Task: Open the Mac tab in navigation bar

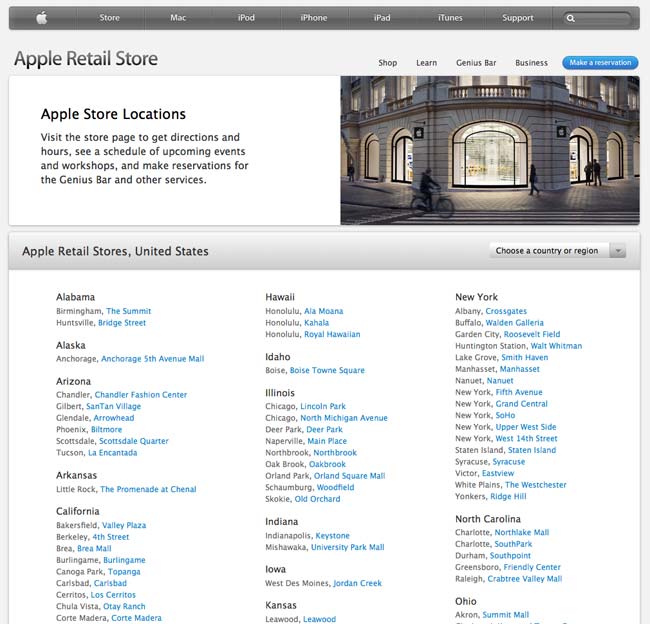Action: click(x=178, y=18)
